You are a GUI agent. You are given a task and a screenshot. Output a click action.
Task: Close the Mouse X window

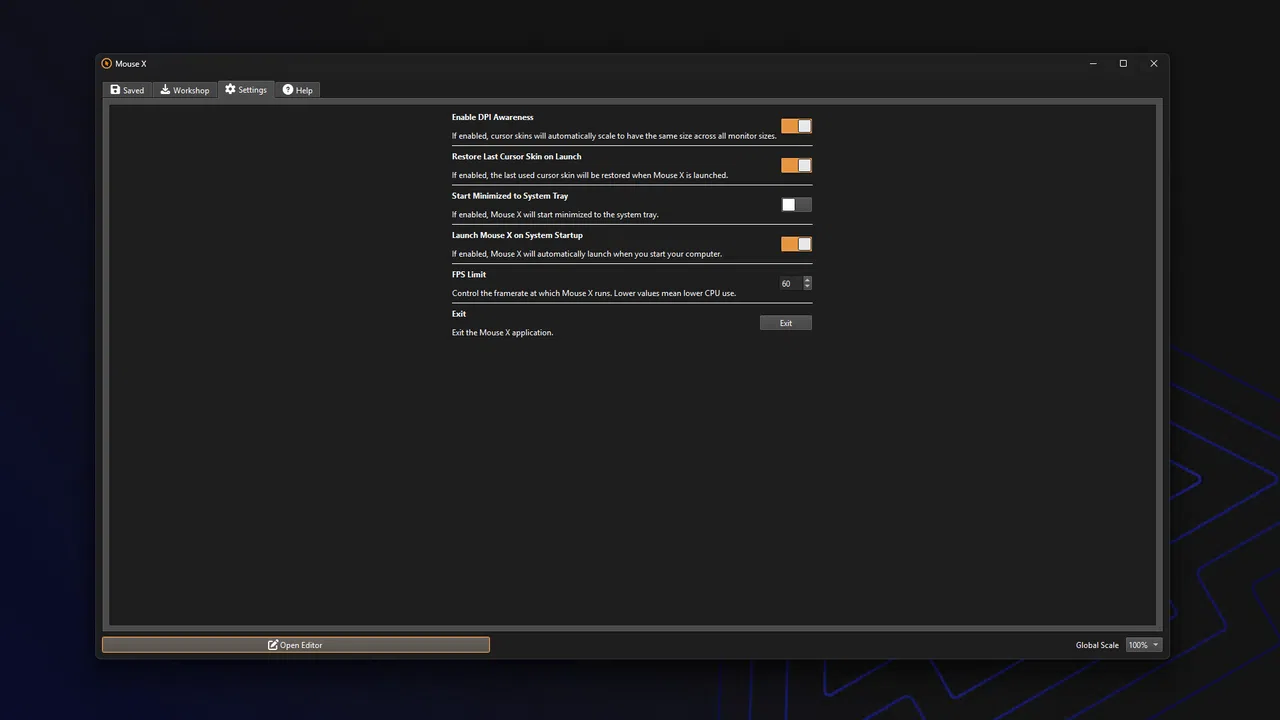click(1154, 64)
